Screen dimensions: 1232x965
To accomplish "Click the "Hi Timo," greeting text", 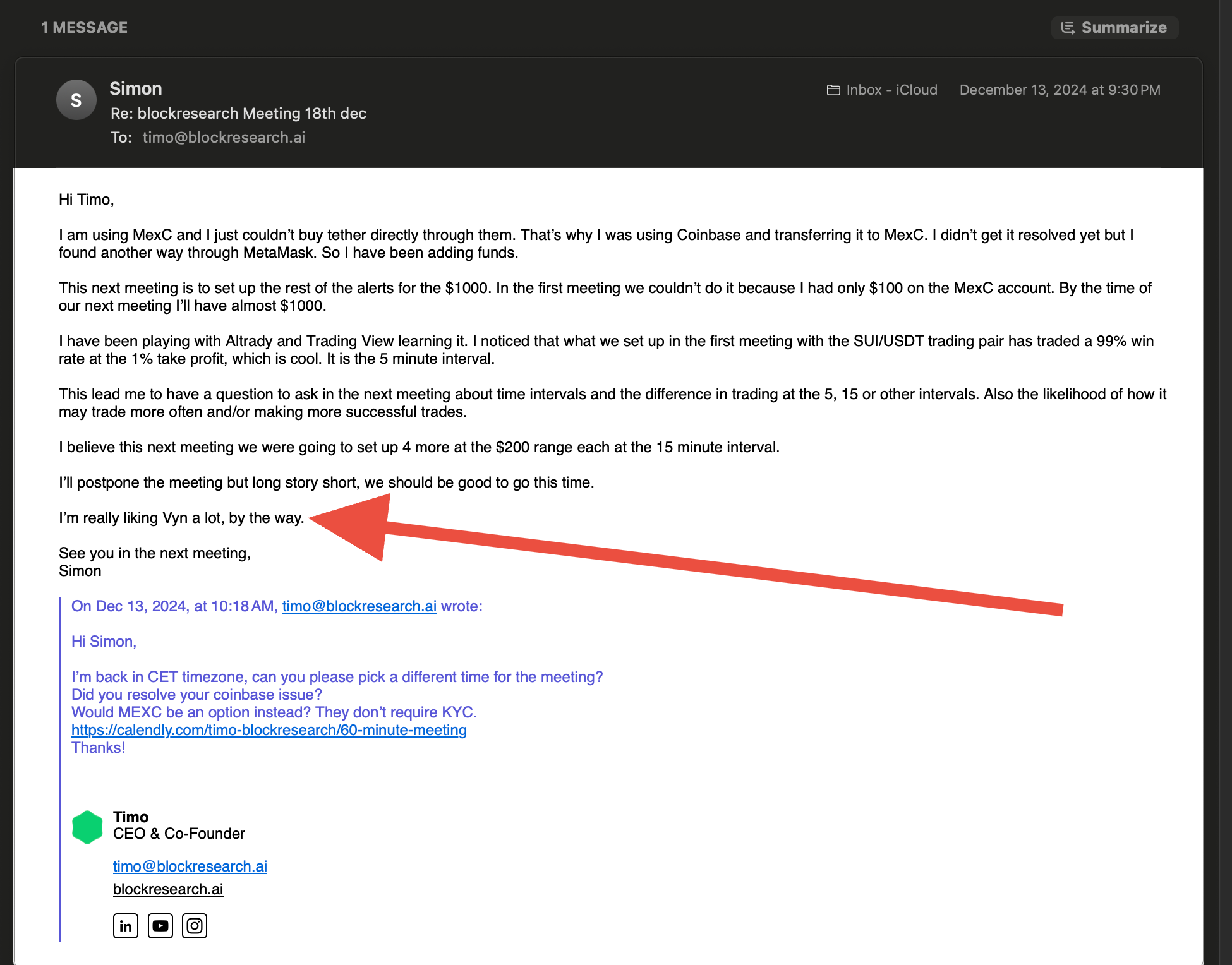I will click(x=86, y=200).
